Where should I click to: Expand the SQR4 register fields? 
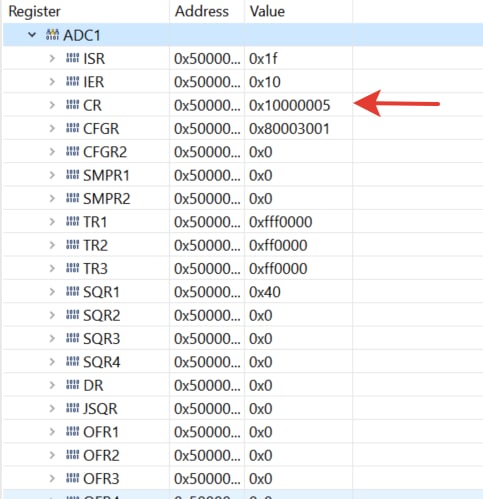click(x=52, y=362)
